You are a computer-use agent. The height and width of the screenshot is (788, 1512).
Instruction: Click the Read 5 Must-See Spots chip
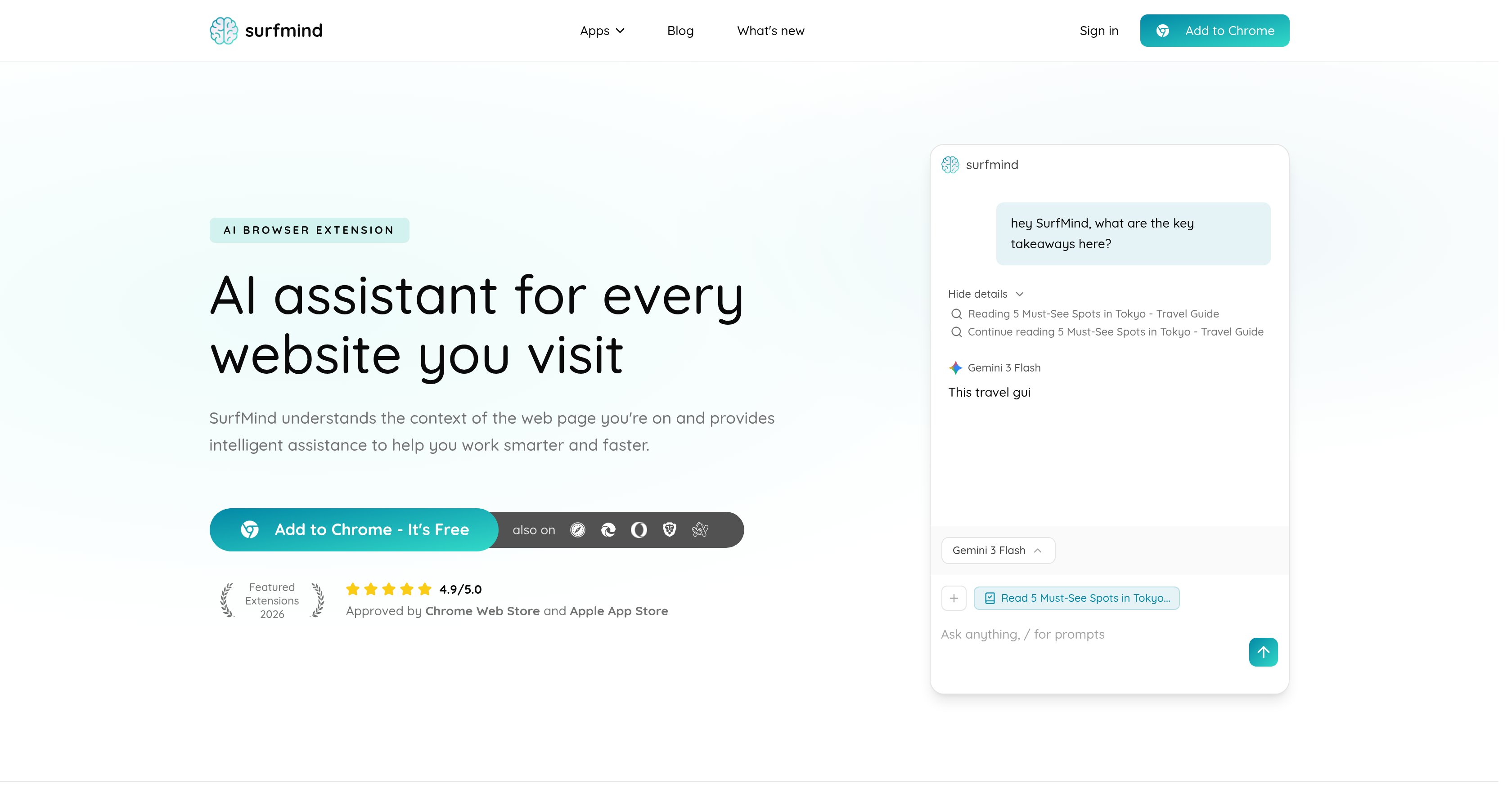pyautogui.click(x=1076, y=599)
